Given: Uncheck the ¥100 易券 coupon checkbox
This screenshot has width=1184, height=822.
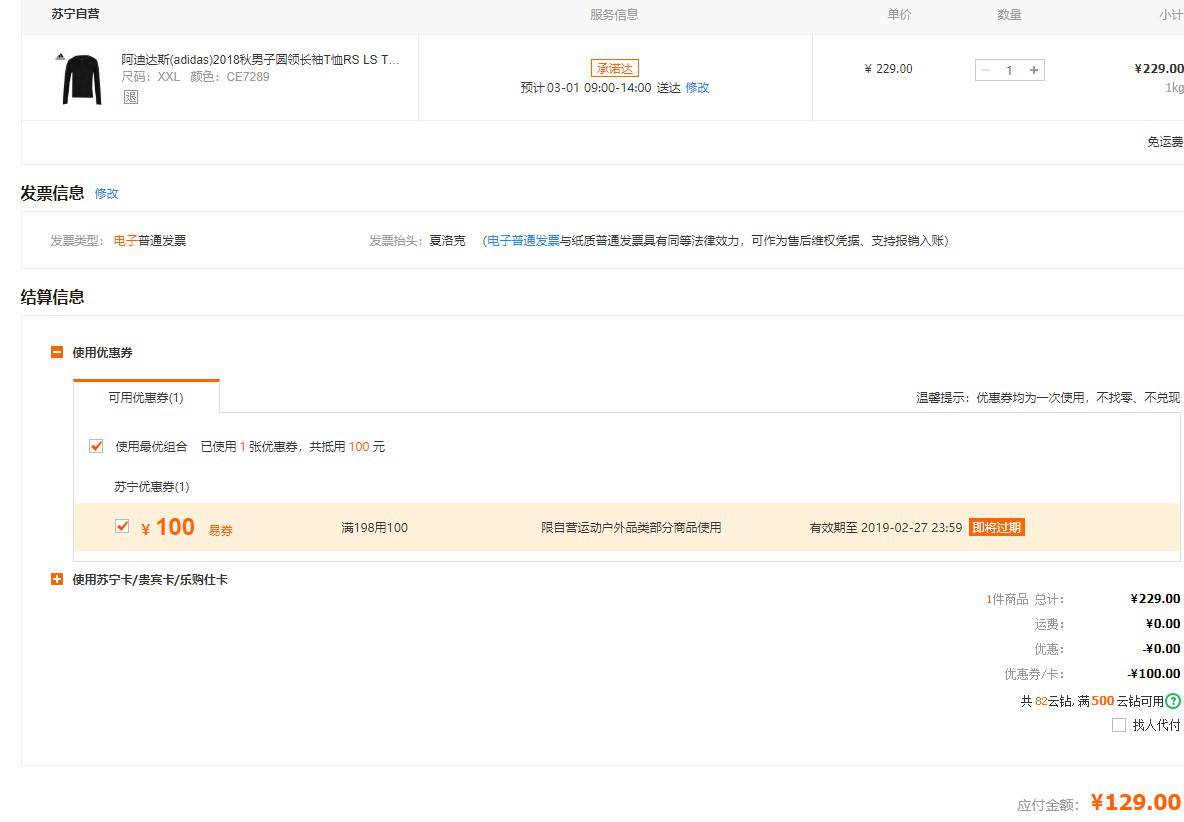Looking at the screenshot, I should click(122, 526).
